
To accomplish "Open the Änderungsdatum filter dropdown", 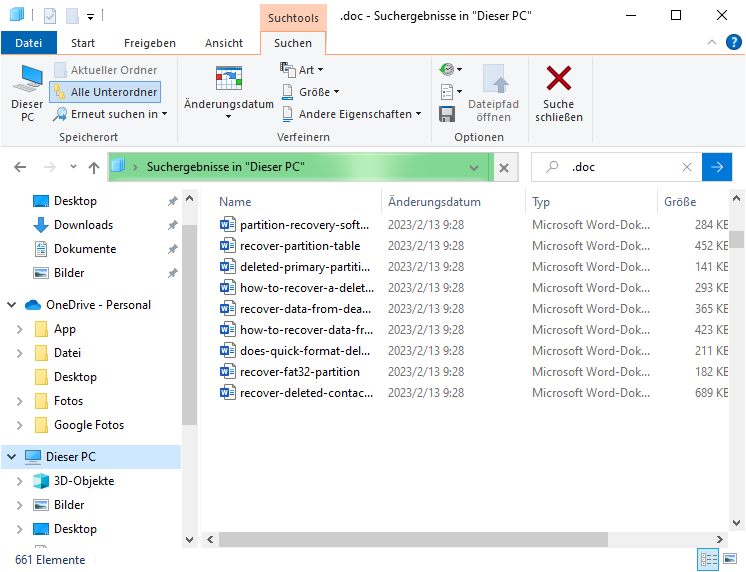I will (229, 93).
